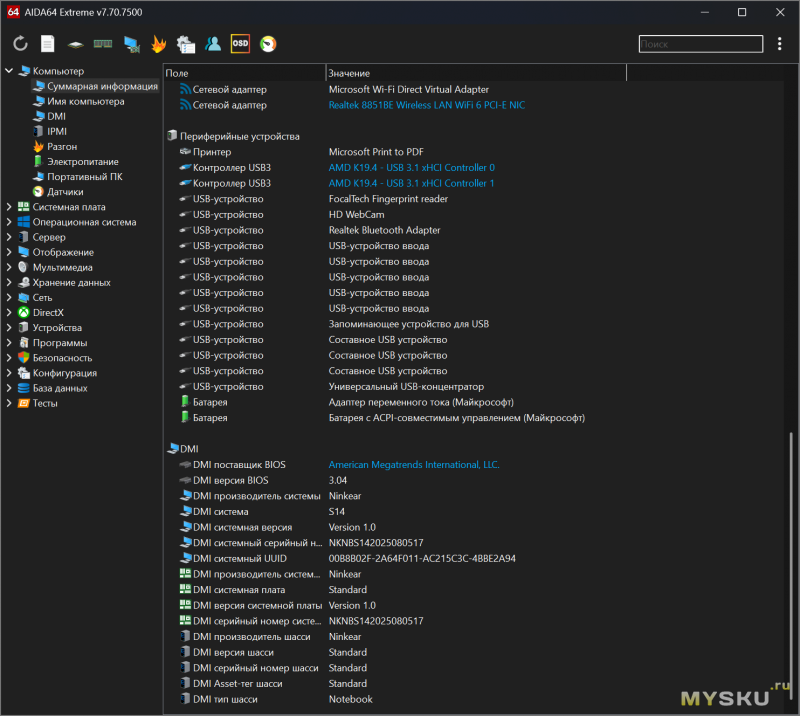Expand the Хранение данных node
Screen dimensions: 800x716
point(9,282)
